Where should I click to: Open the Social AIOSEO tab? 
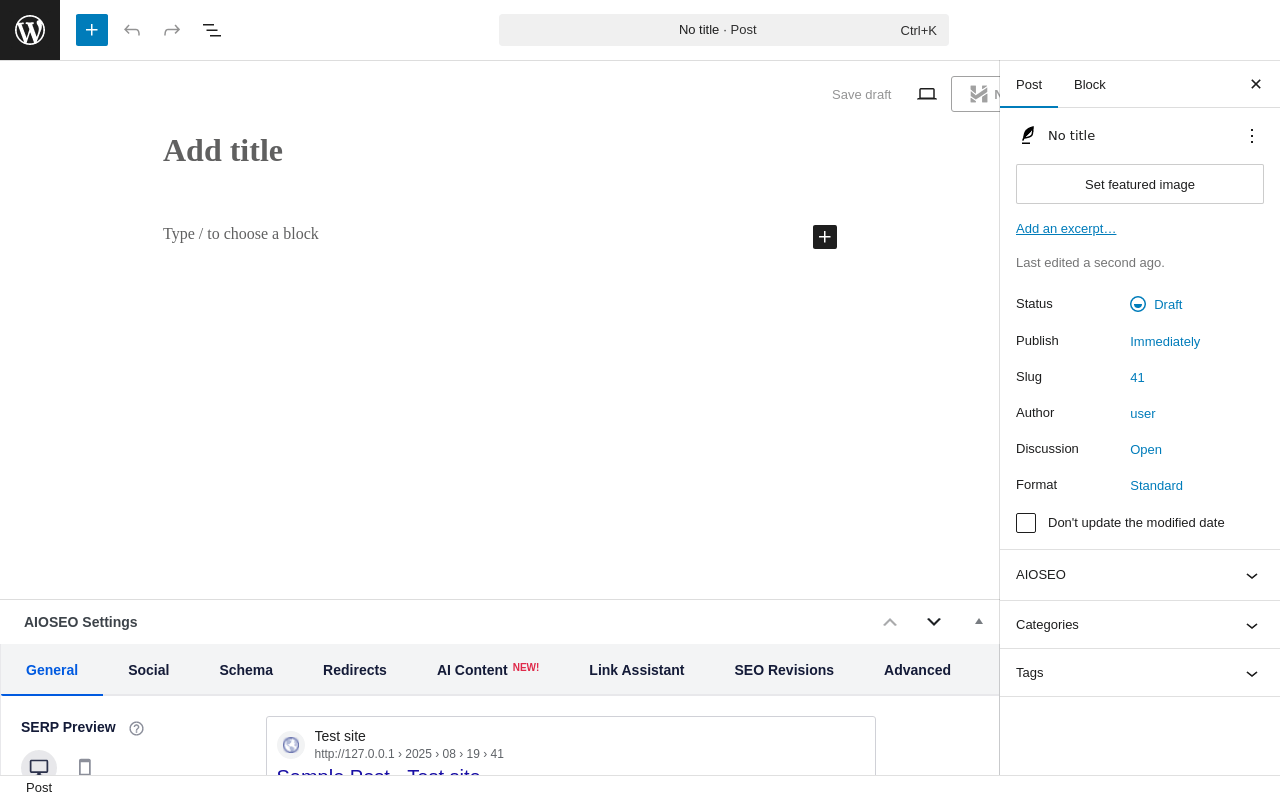coord(149,670)
